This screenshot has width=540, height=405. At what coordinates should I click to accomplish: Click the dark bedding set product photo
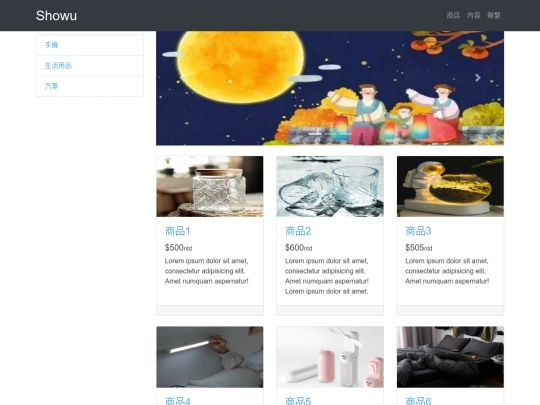(x=450, y=357)
